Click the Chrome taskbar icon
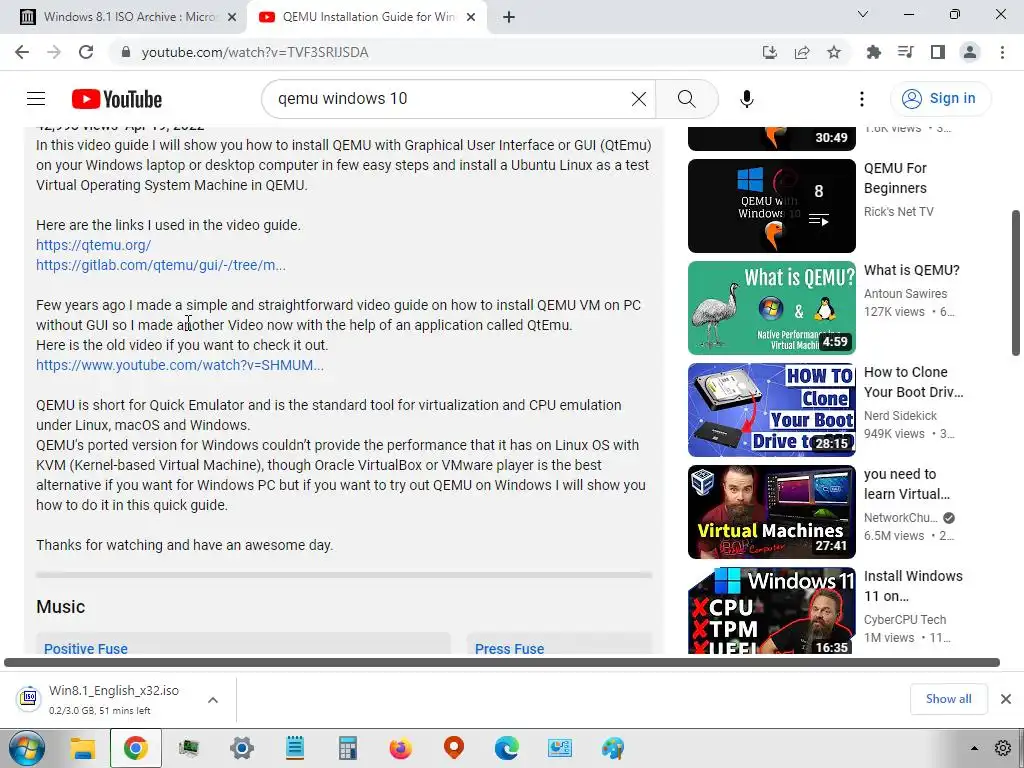Viewport: 1024px width, 768px height. tap(136, 748)
